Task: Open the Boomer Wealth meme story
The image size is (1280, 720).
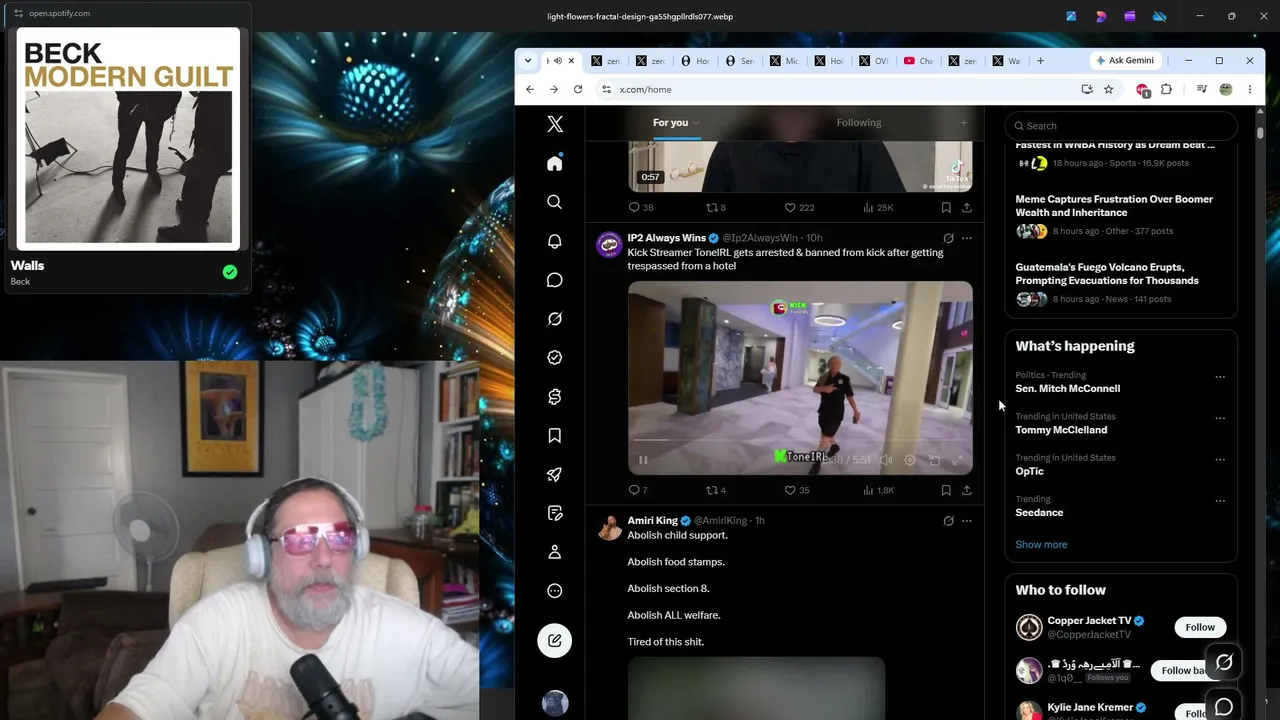Action: click(x=1114, y=206)
